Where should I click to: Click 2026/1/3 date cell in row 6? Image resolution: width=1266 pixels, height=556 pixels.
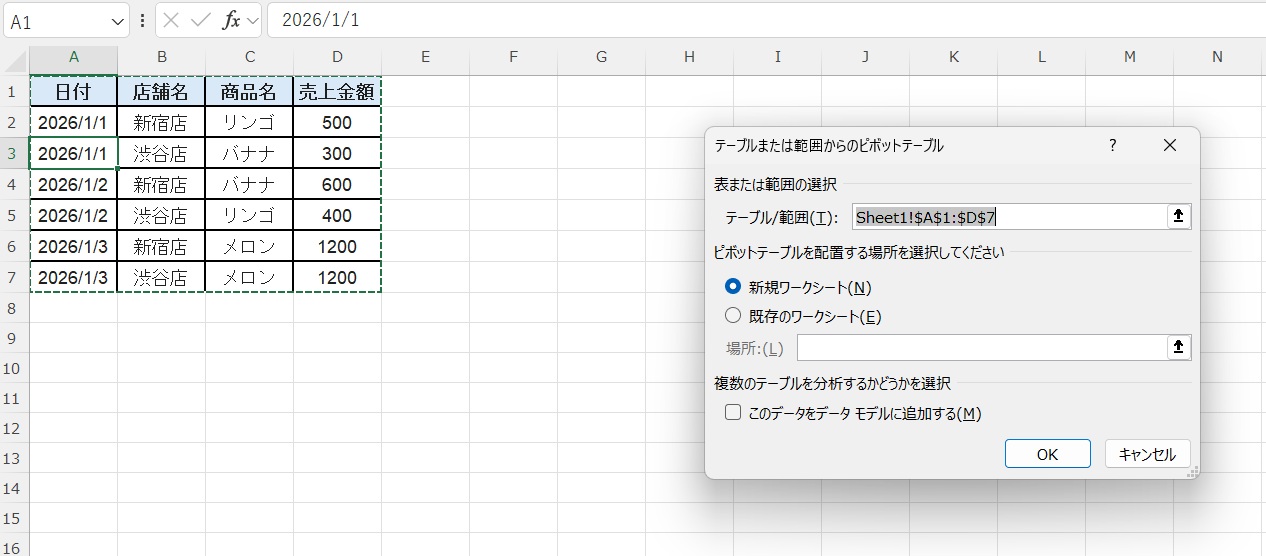pos(74,246)
